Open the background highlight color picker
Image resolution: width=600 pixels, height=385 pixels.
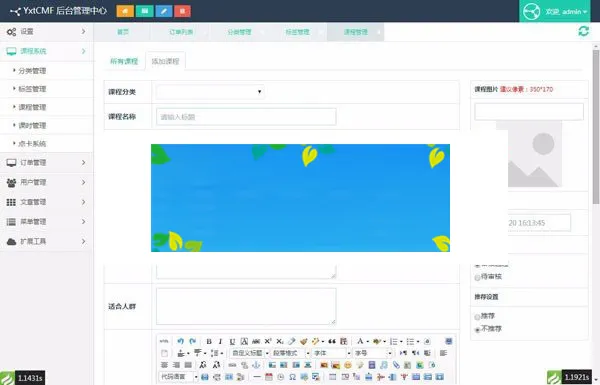coord(377,341)
